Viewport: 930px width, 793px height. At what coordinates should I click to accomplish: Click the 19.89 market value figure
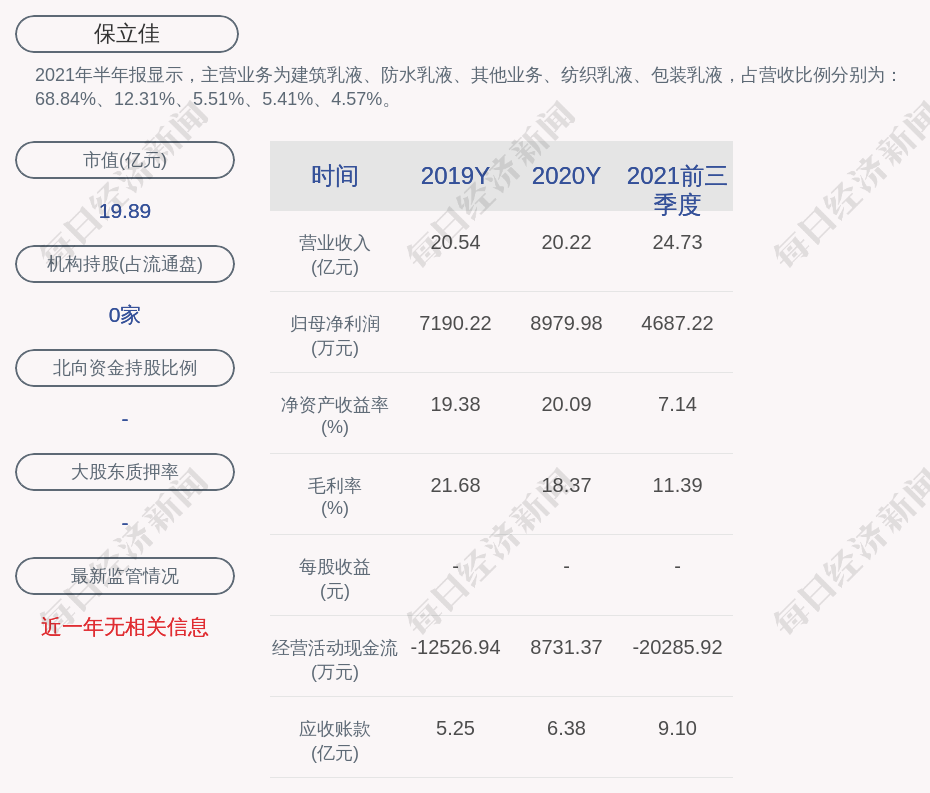coord(125,211)
